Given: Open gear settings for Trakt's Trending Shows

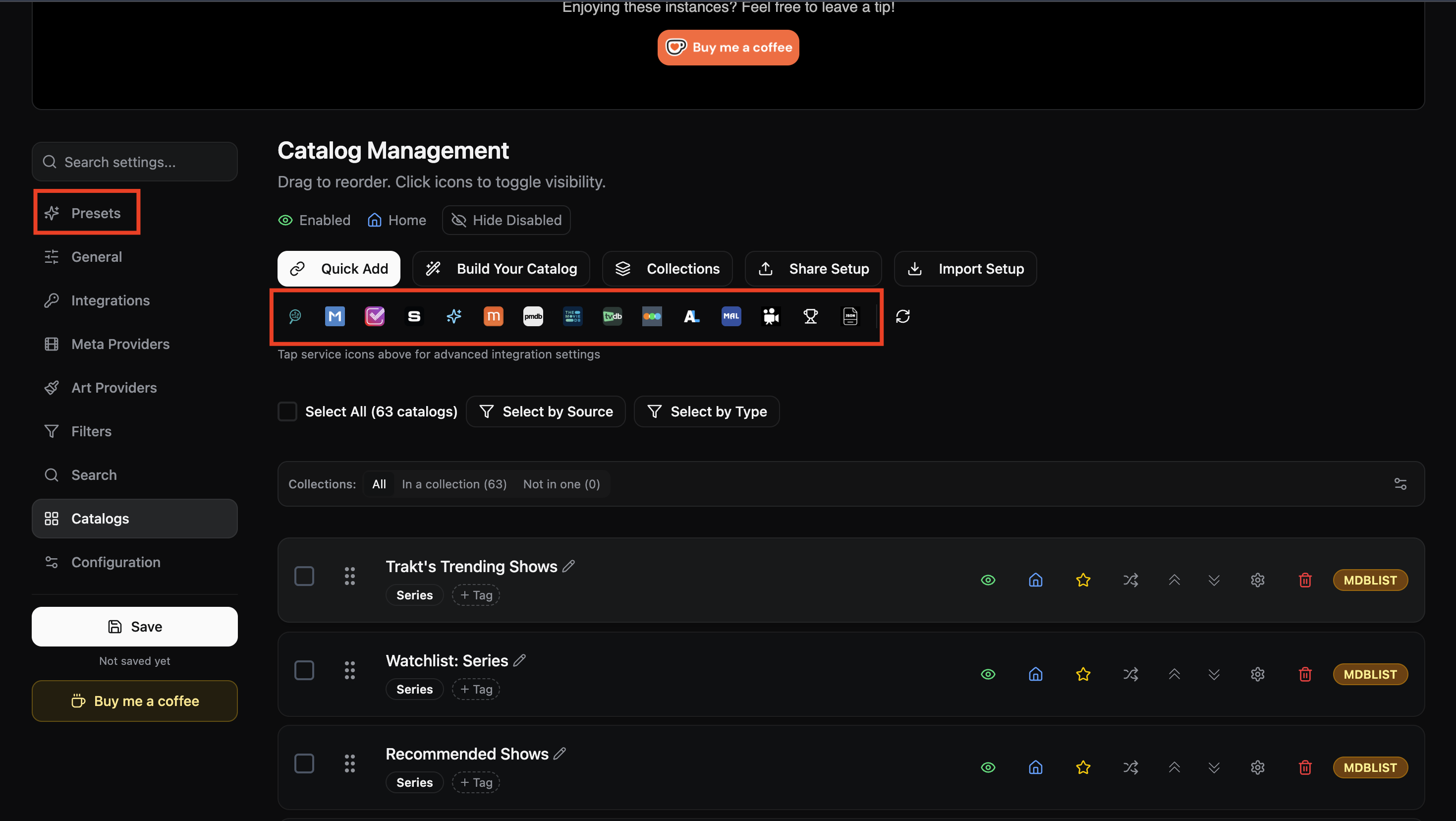Looking at the screenshot, I should click(x=1258, y=580).
